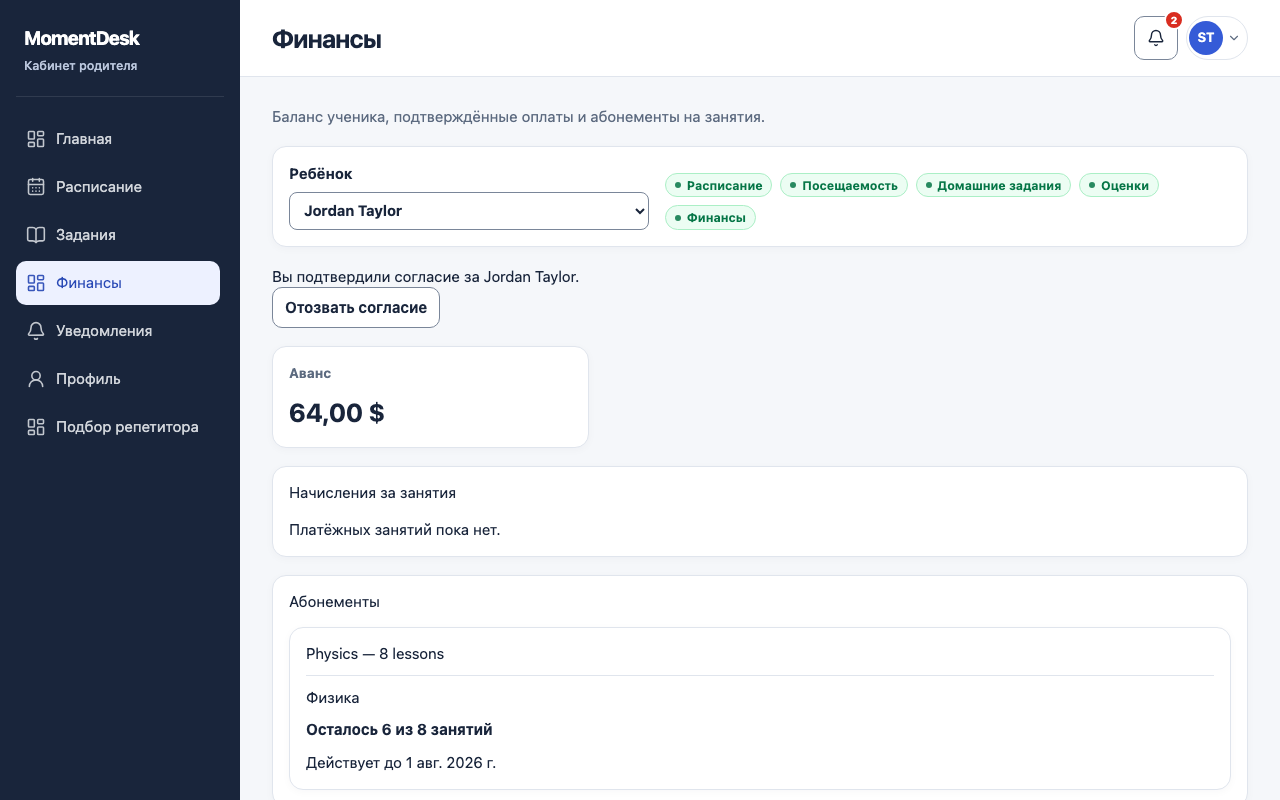Click the Абонементы section heading
The width and height of the screenshot is (1280, 800).
tap(335, 602)
